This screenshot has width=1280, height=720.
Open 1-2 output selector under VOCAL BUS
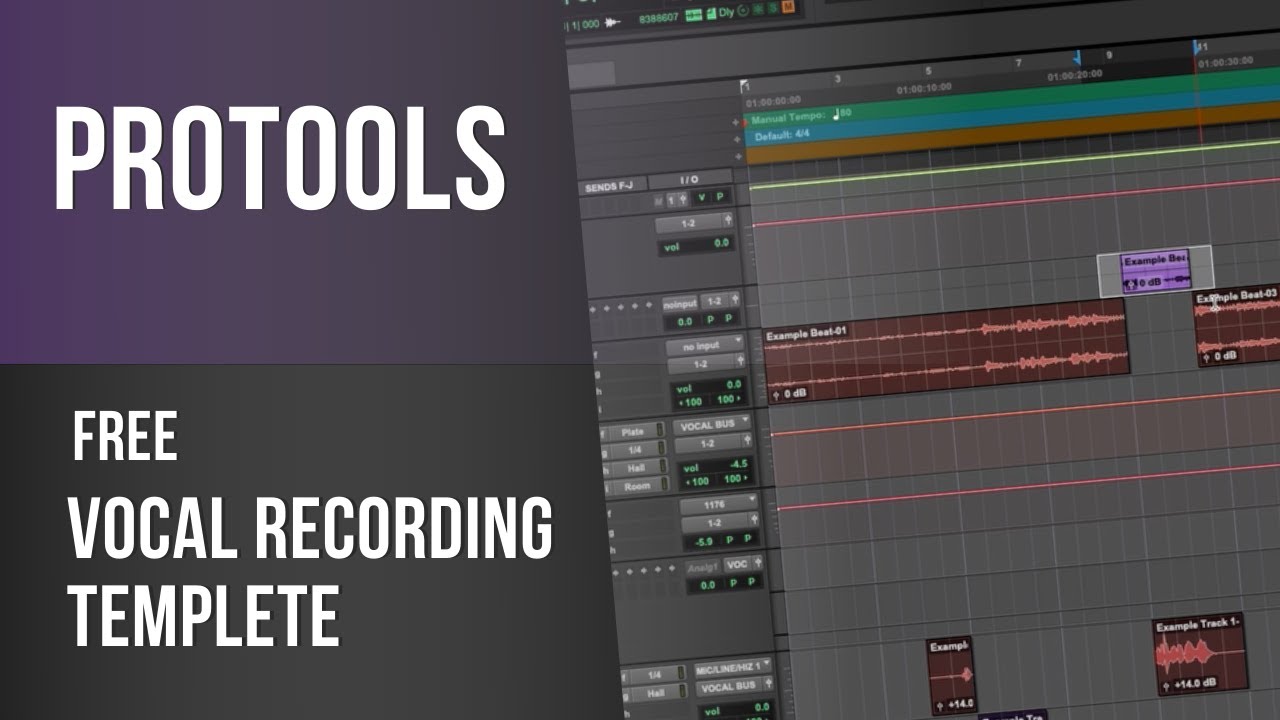(x=713, y=443)
